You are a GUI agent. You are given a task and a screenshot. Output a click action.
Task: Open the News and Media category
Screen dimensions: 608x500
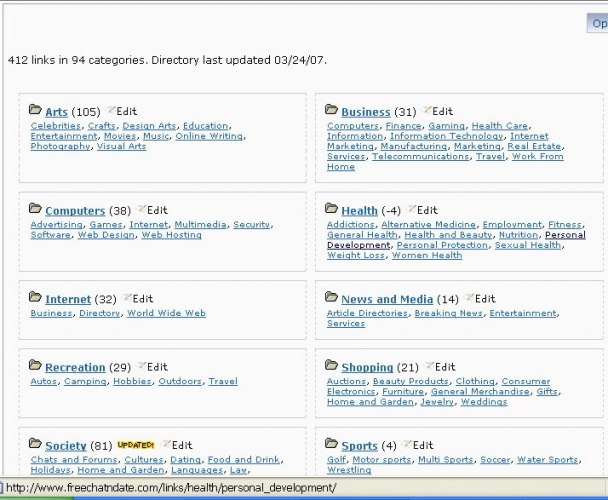[x=387, y=300]
